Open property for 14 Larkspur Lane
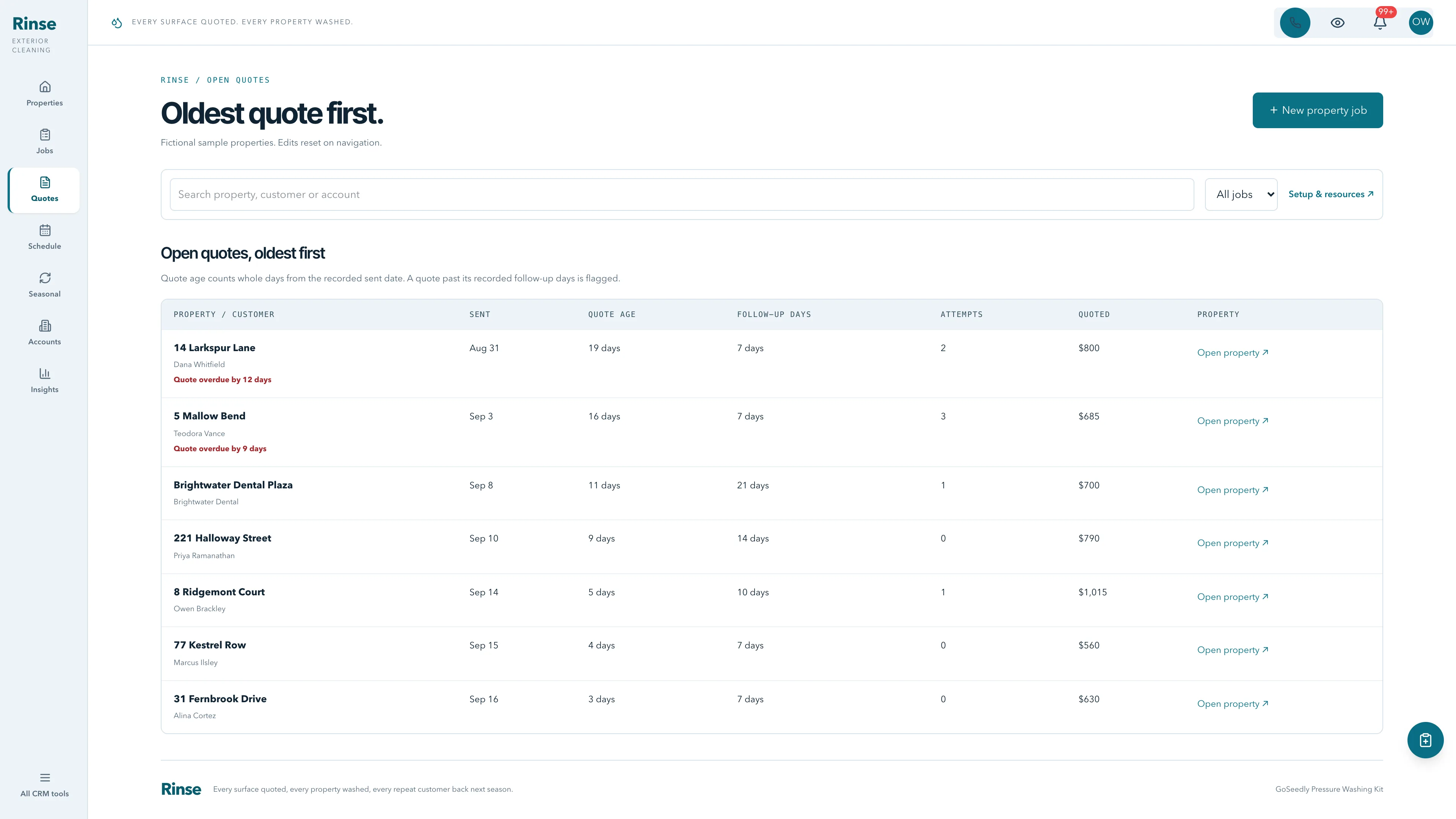Image resolution: width=1456 pixels, height=819 pixels. [1232, 353]
